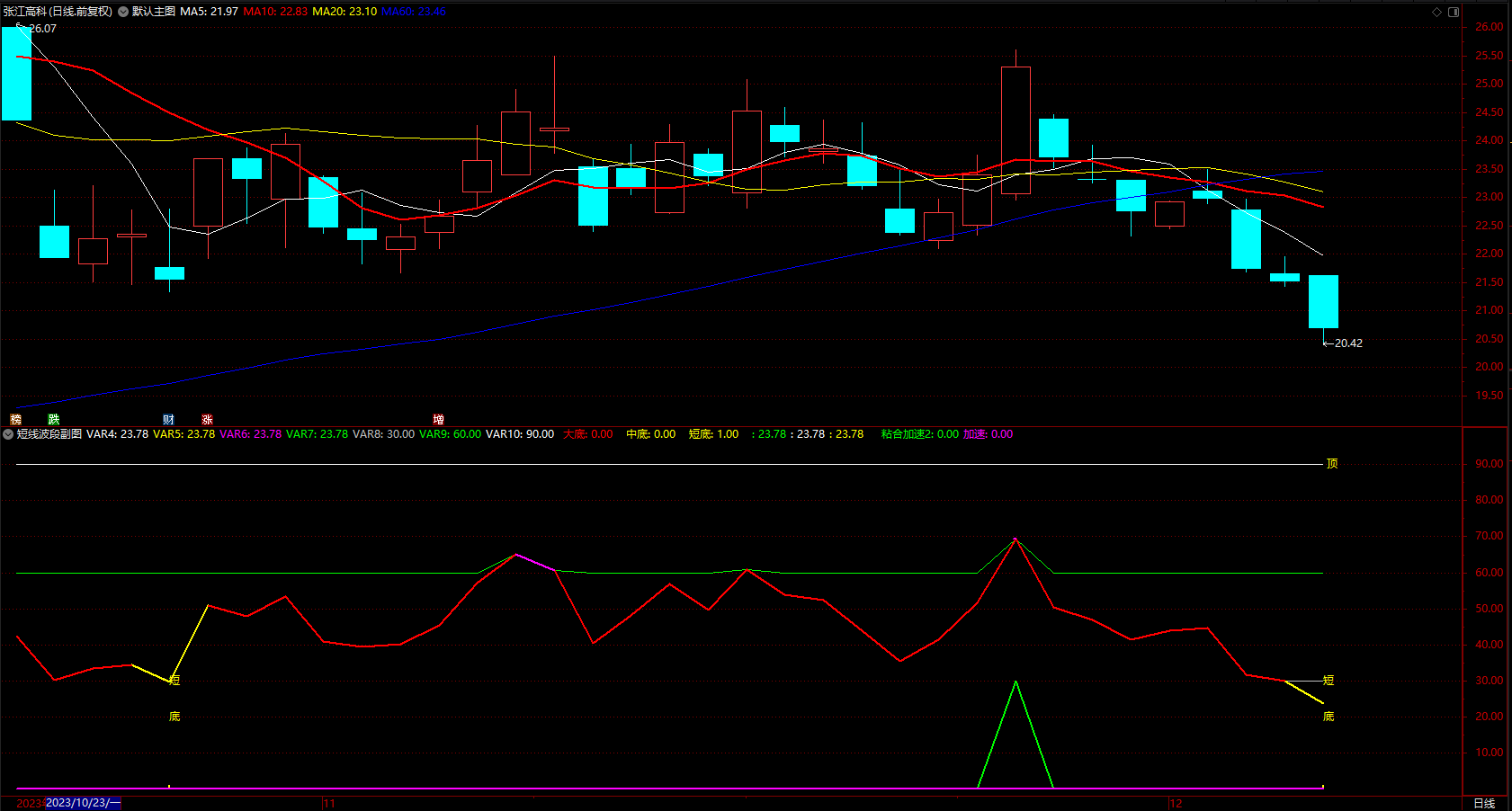
Task: Click the green 跌 event marker icon
Action: [x=54, y=420]
